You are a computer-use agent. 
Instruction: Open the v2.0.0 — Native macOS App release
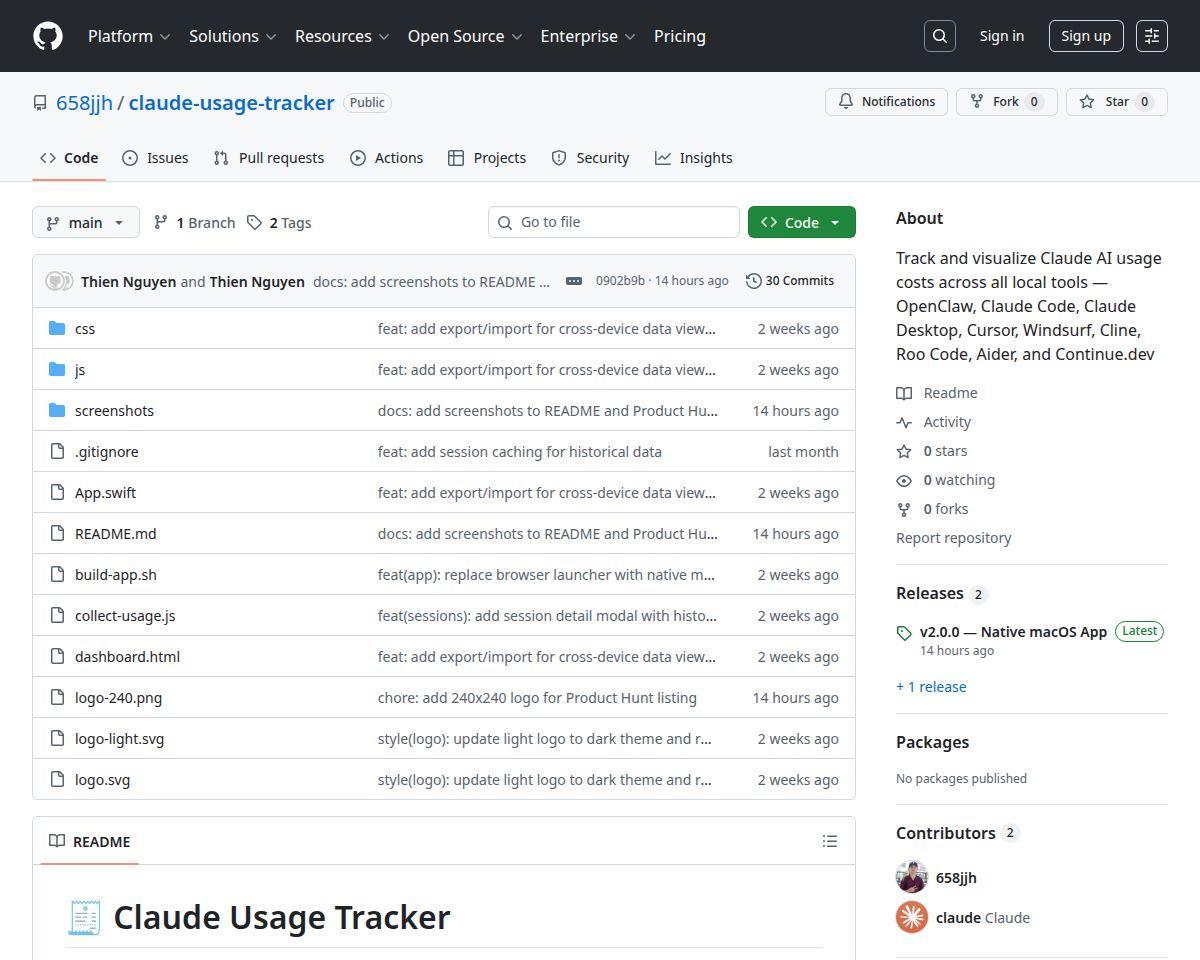point(1013,632)
